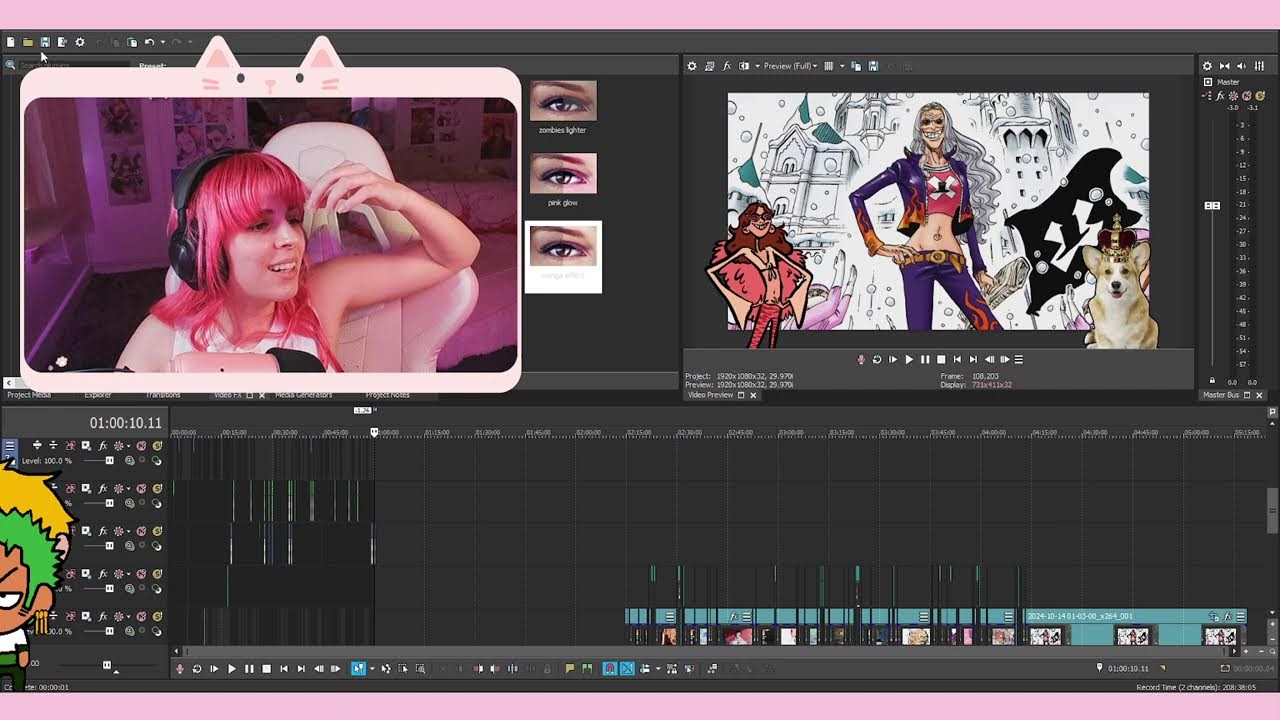Stop playback in Video Preview
1280x720 pixels.
click(941, 359)
